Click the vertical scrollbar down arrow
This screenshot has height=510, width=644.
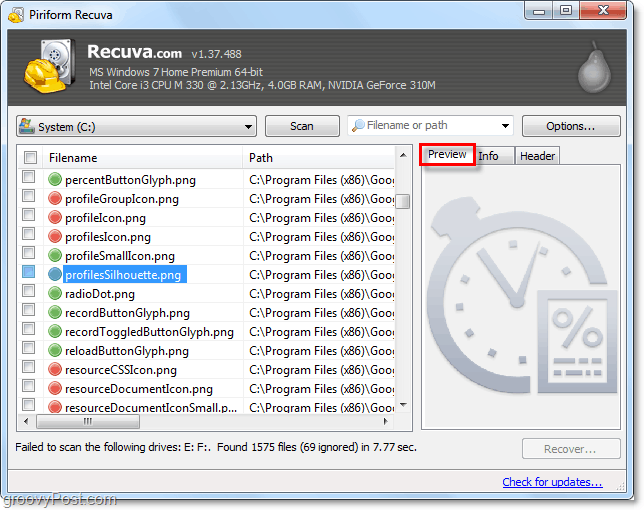[x=403, y=405]
